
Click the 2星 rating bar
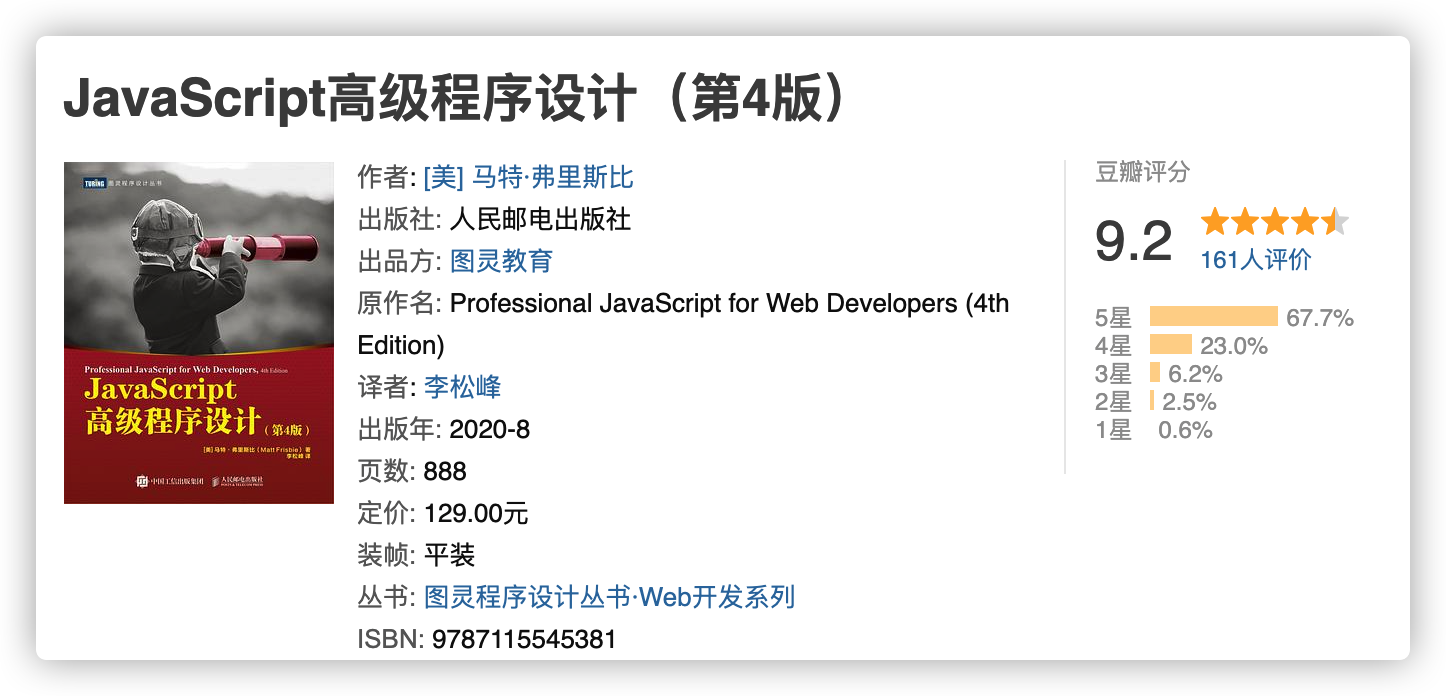(x=1152, y=401)
